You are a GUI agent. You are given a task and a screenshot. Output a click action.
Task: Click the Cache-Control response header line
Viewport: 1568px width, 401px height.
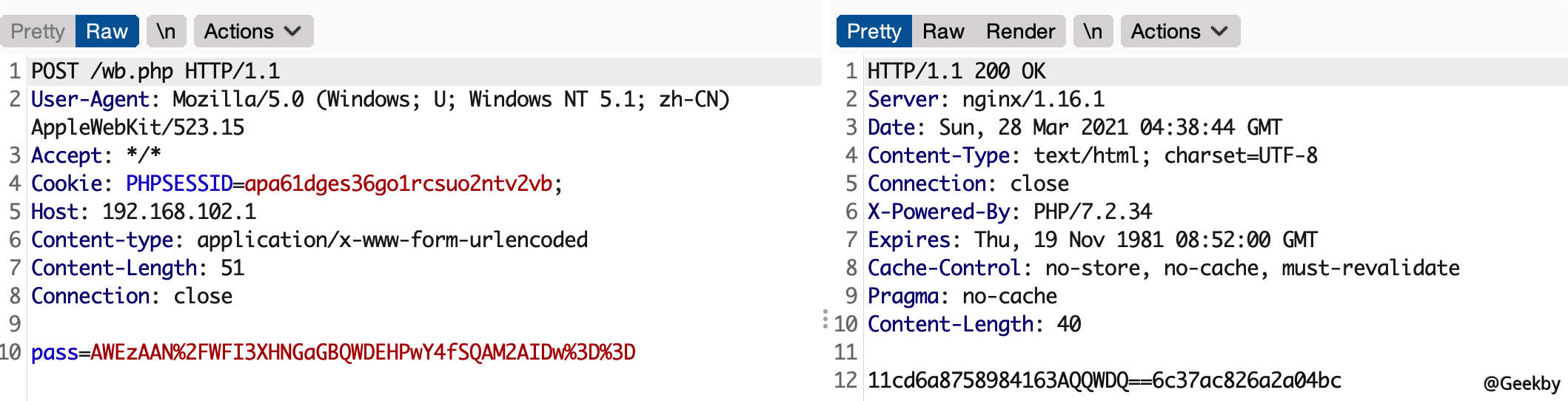[1164, 268]
